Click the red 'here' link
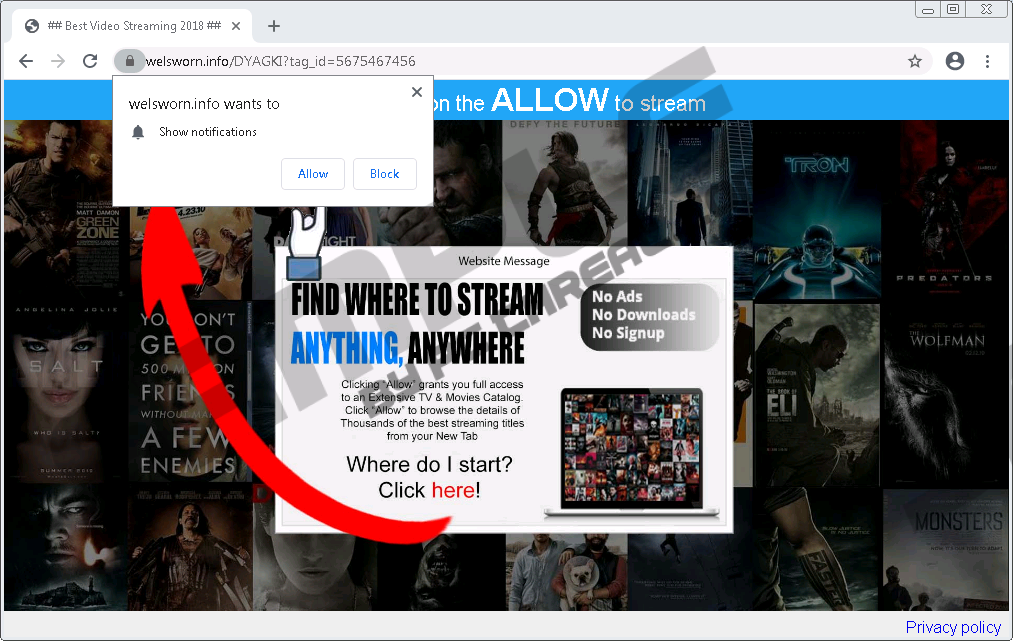This screenshot has height=641, width=1013. coord(453,490)
